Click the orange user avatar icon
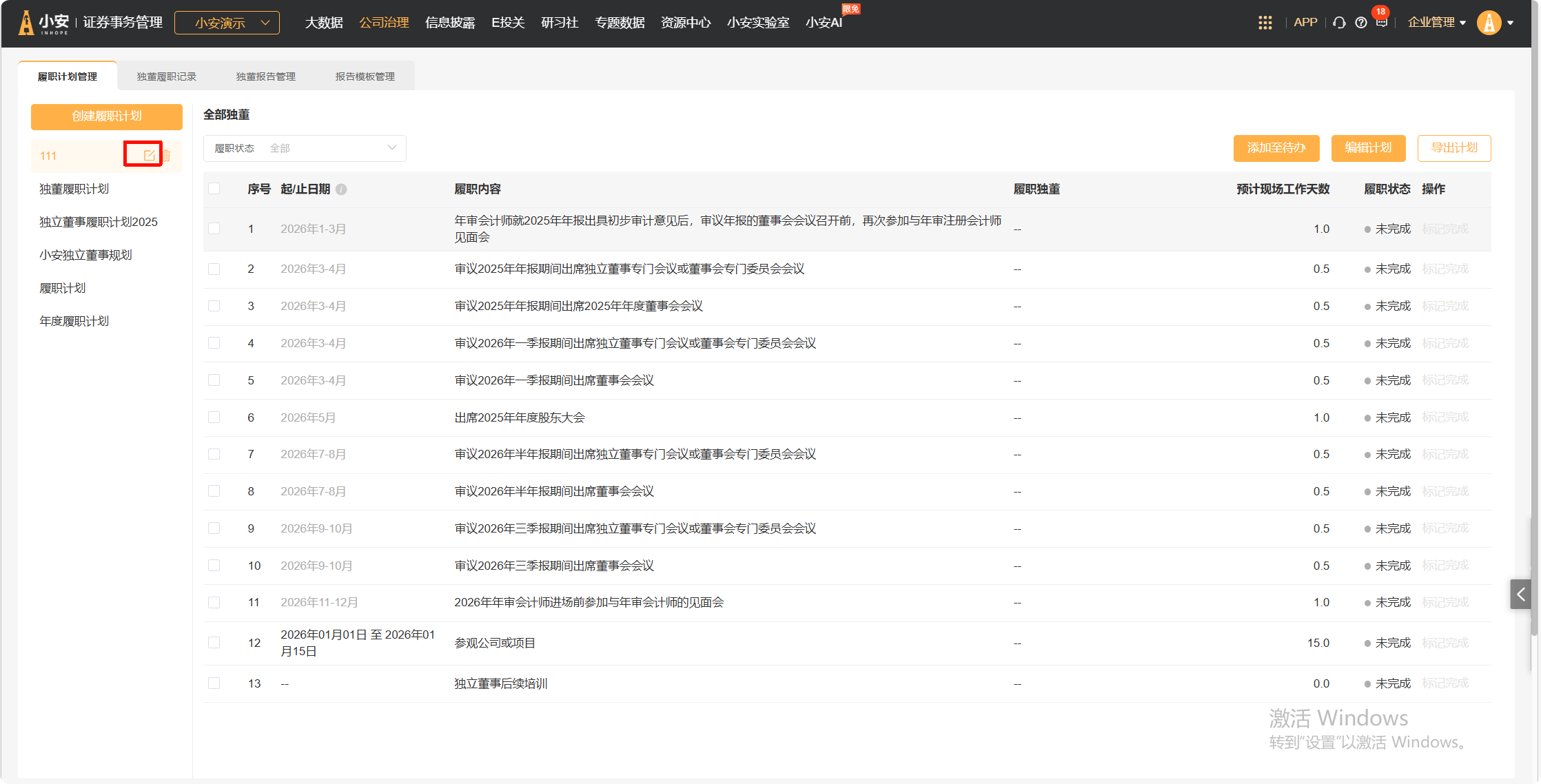Image resolution: width=1541 pixels, height=784 pixels. point(1489,23)
